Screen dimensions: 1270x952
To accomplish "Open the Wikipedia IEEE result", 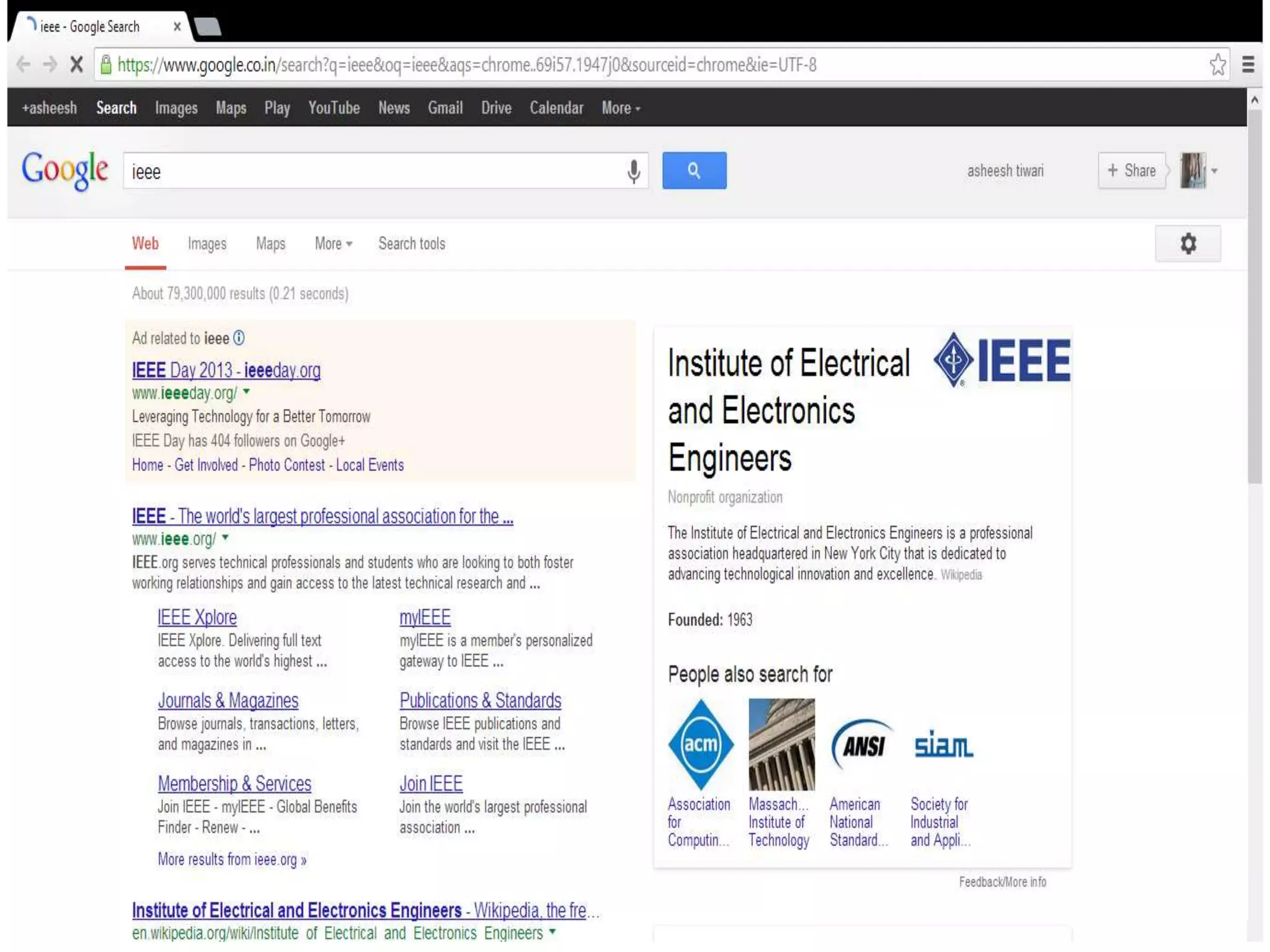I will pyautogui.click(x=365, y=910).
